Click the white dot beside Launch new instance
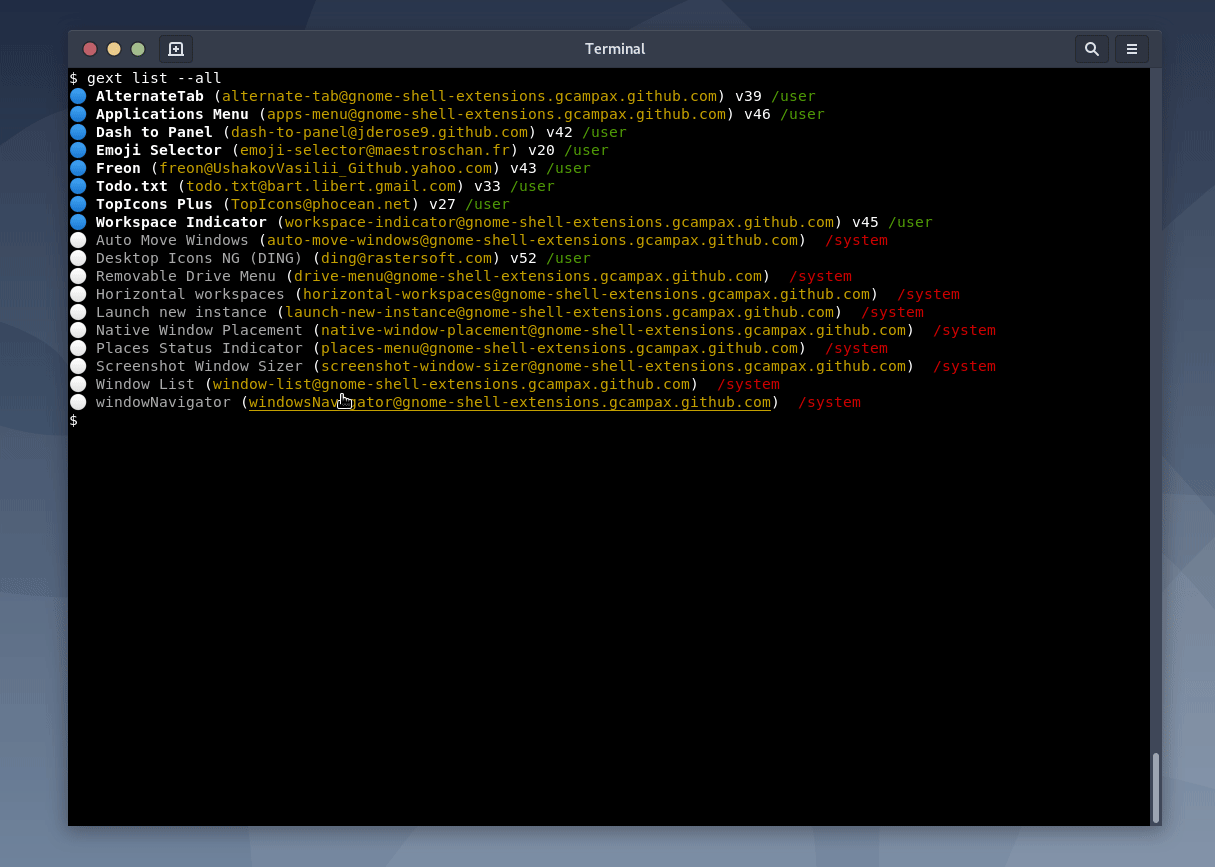Screen dimensions: 1215x867 78,312
